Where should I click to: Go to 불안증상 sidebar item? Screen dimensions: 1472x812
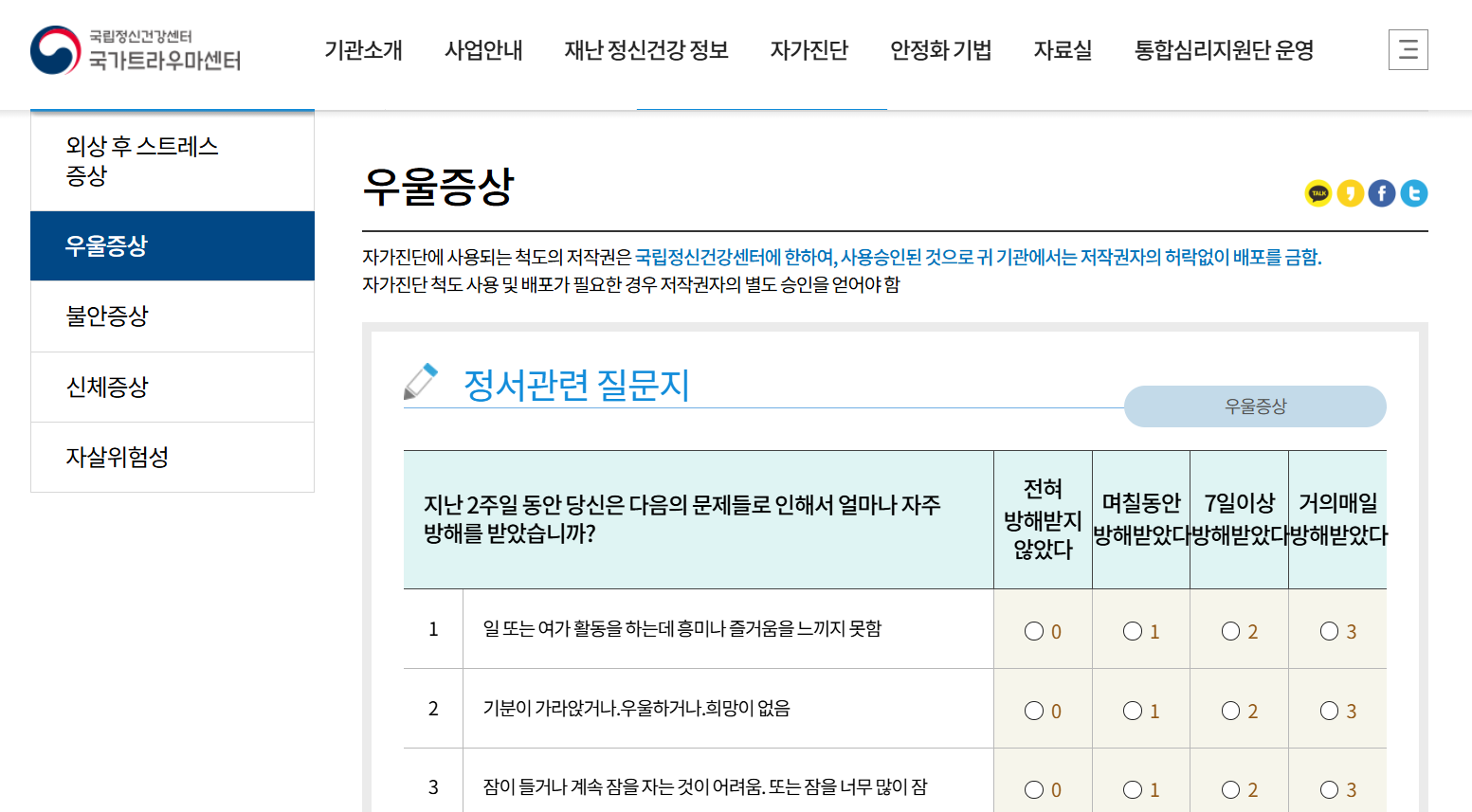tap(173, 316)
